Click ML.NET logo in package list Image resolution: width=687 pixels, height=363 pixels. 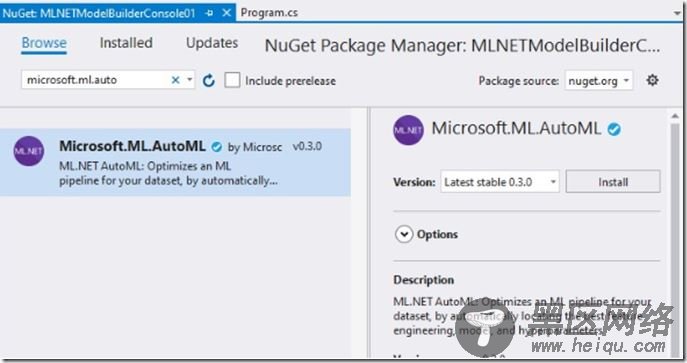29,151
